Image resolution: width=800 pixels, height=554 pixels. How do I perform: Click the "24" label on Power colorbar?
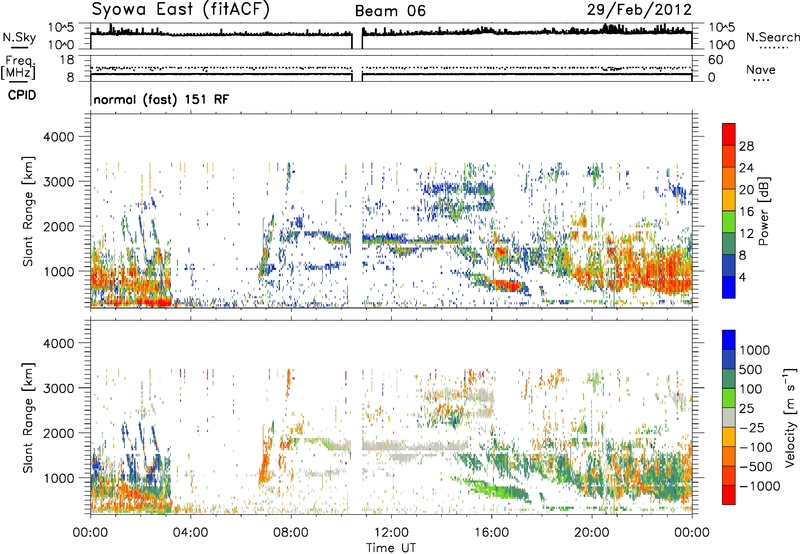coord(746,168)
